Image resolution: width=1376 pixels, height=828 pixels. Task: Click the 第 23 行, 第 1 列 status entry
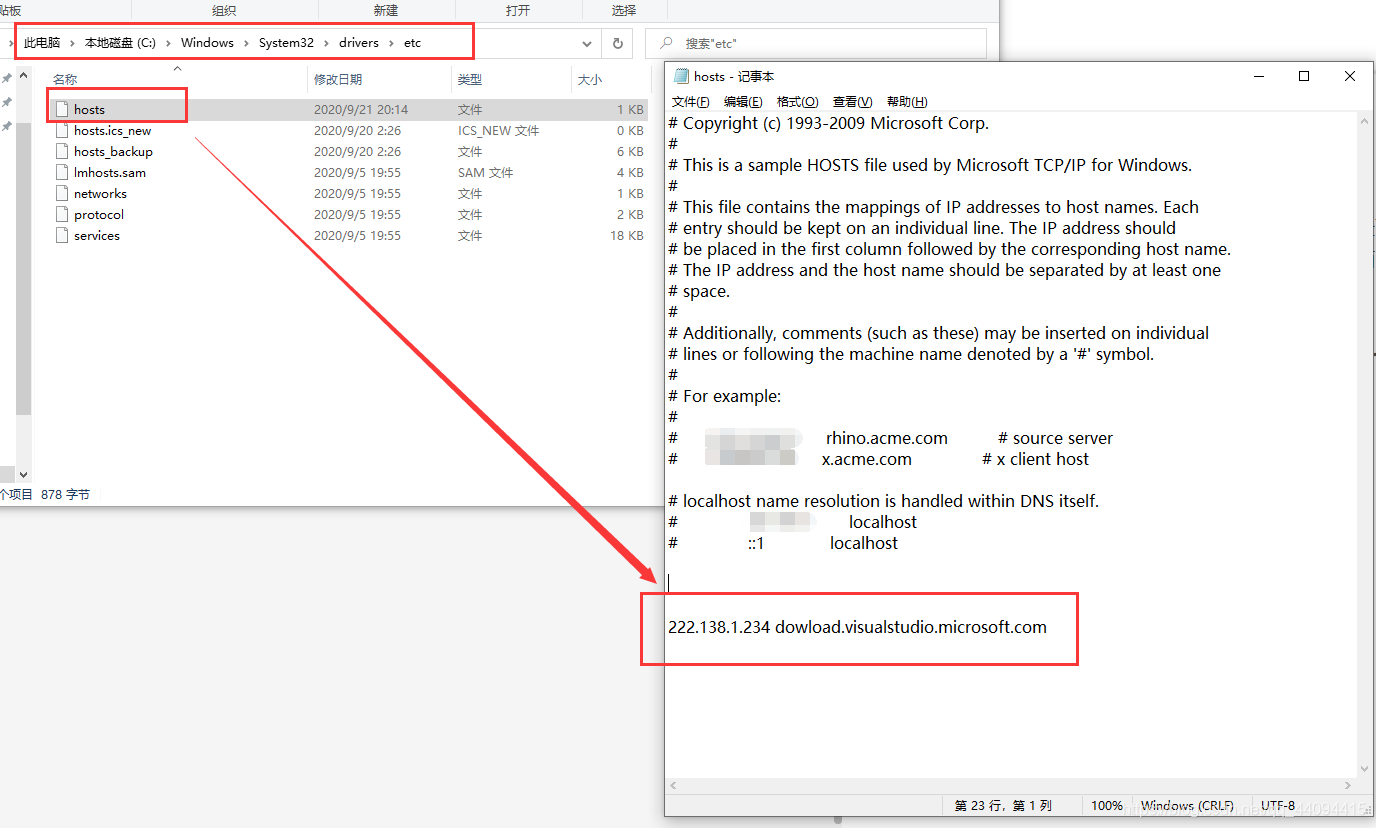(1003, 805)
